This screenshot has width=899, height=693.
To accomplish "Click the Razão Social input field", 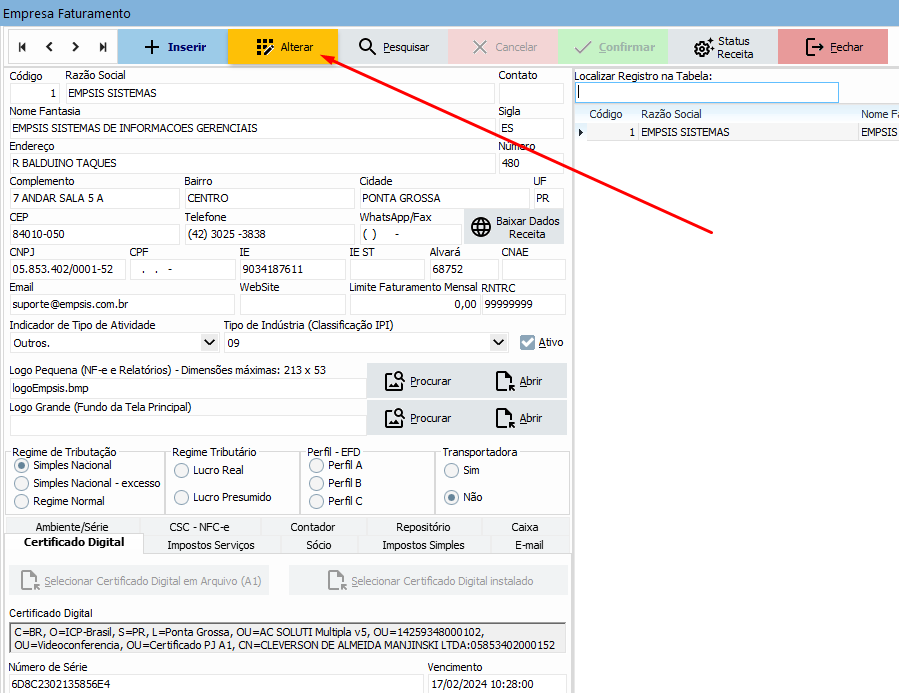I will (x=280, y=93).
